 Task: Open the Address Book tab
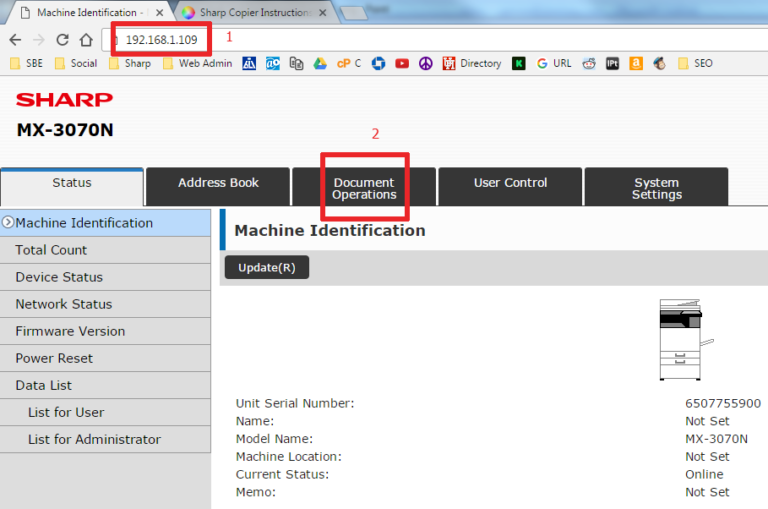218,186
